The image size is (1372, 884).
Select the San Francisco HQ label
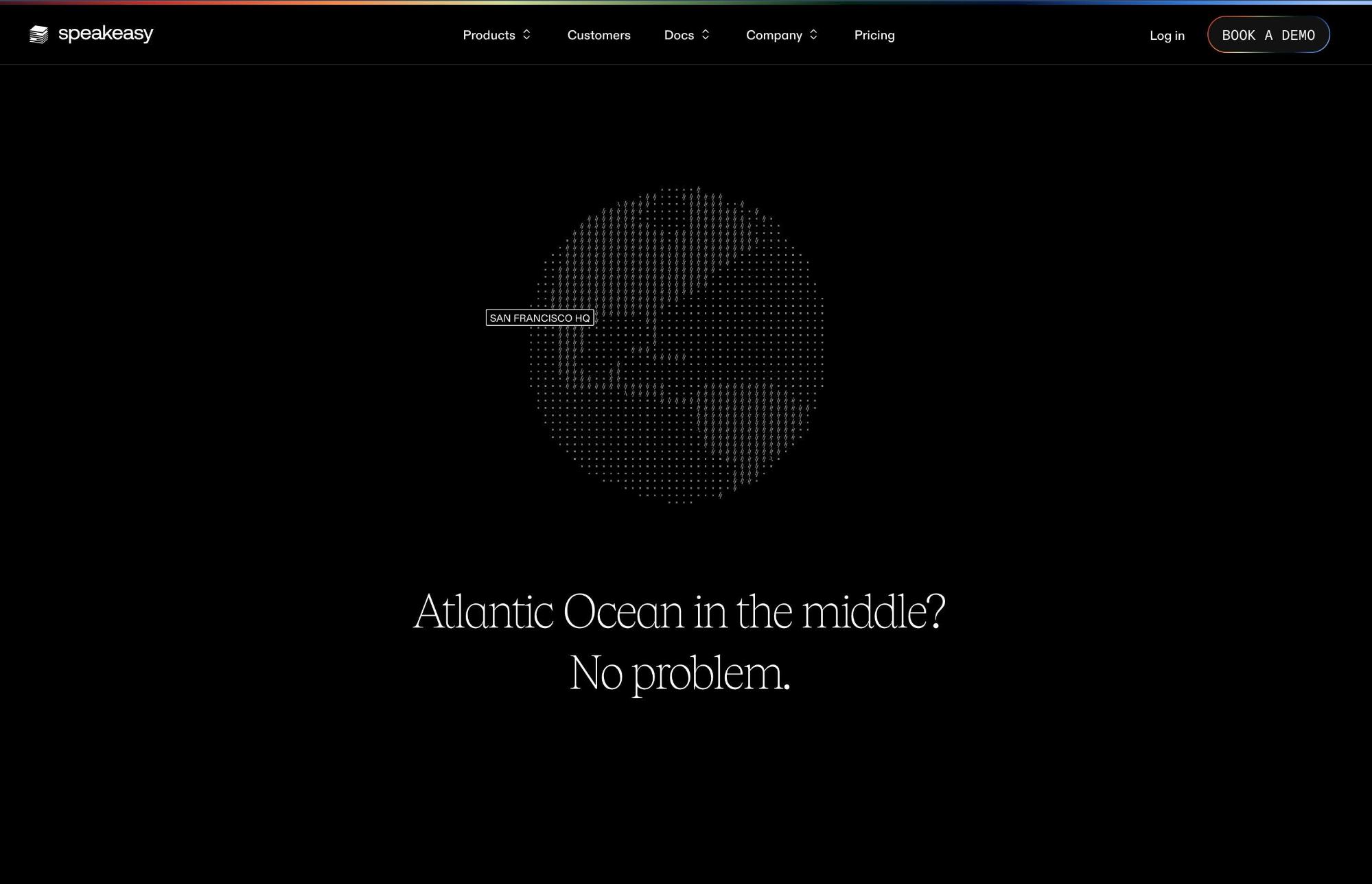(x=539, y=318)
